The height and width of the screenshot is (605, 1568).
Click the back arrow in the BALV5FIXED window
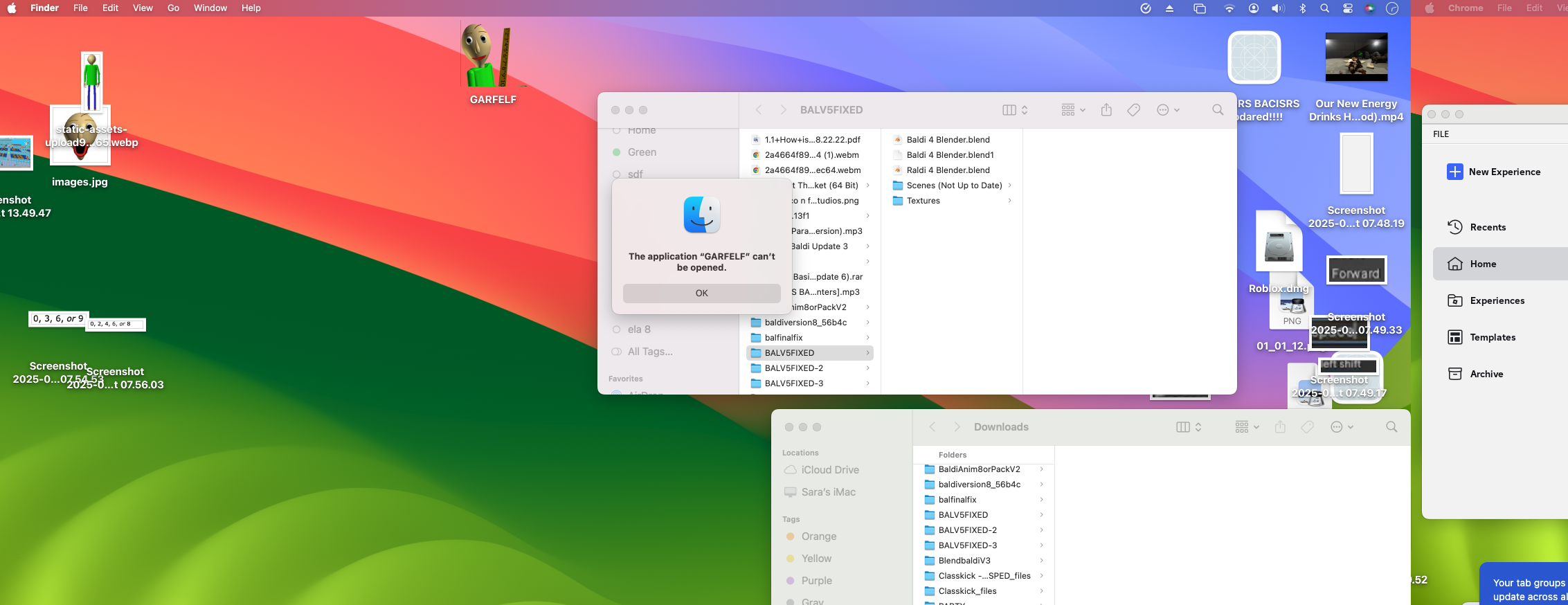759,110
